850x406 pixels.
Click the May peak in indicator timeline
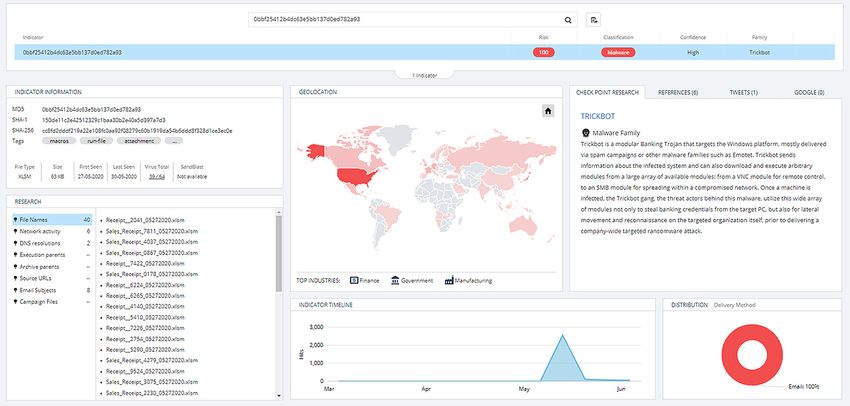coord(562,336)
